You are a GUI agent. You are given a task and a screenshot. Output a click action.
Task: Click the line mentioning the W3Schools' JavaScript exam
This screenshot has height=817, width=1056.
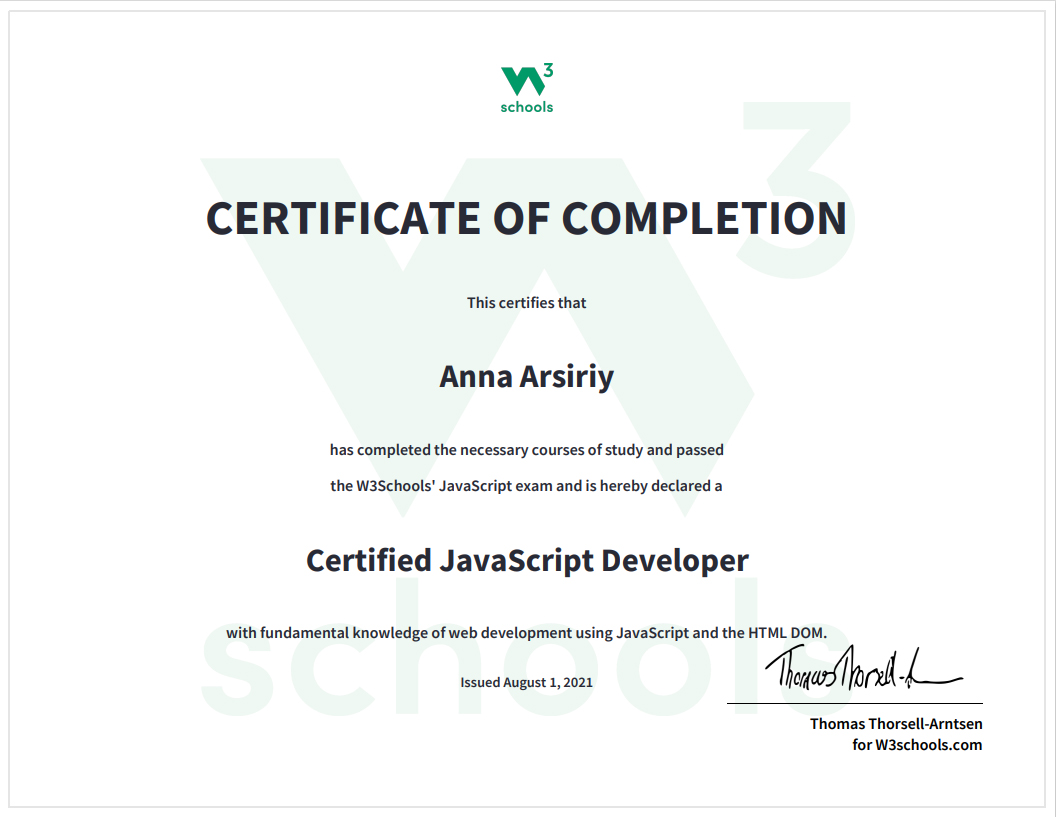click(x=526, y=487)
